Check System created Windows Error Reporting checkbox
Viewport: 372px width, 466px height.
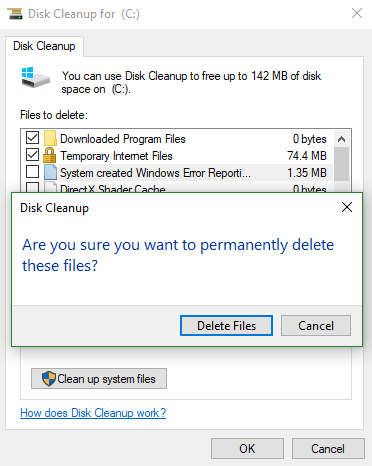[x=32, y=172]
